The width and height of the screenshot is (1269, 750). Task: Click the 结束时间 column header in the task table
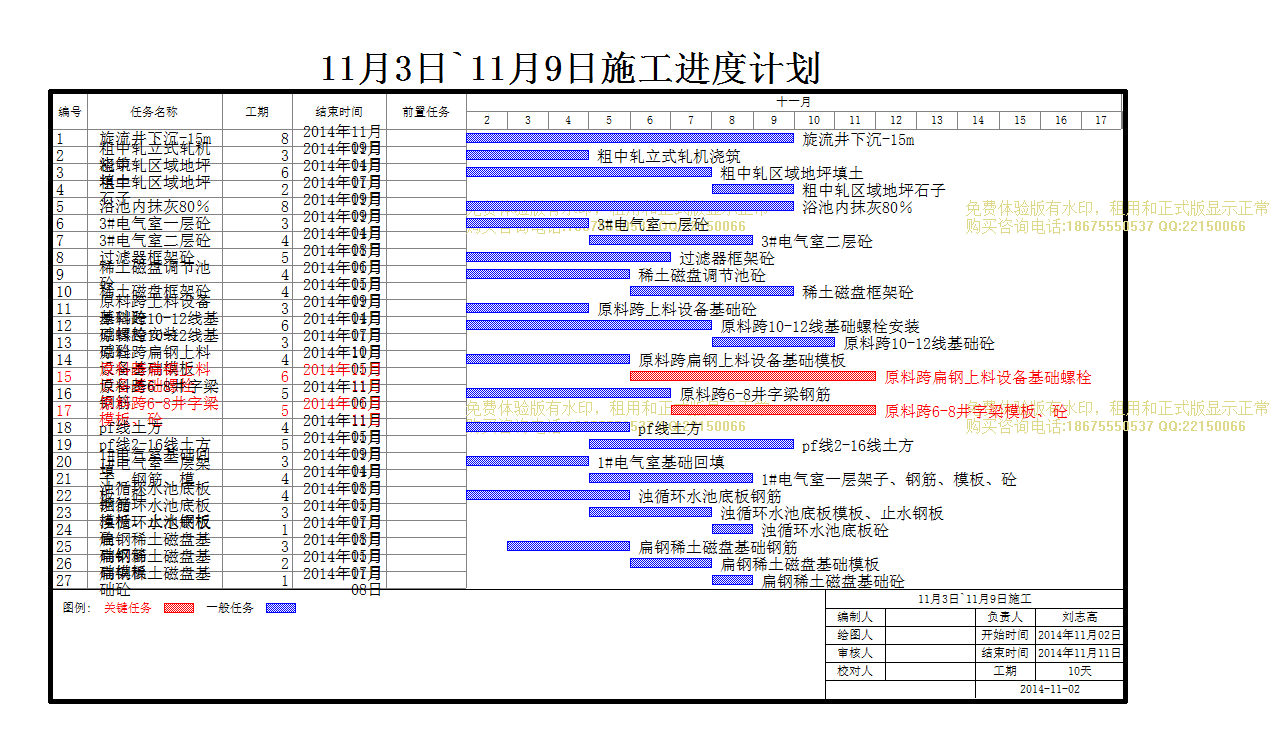point(339,112)
